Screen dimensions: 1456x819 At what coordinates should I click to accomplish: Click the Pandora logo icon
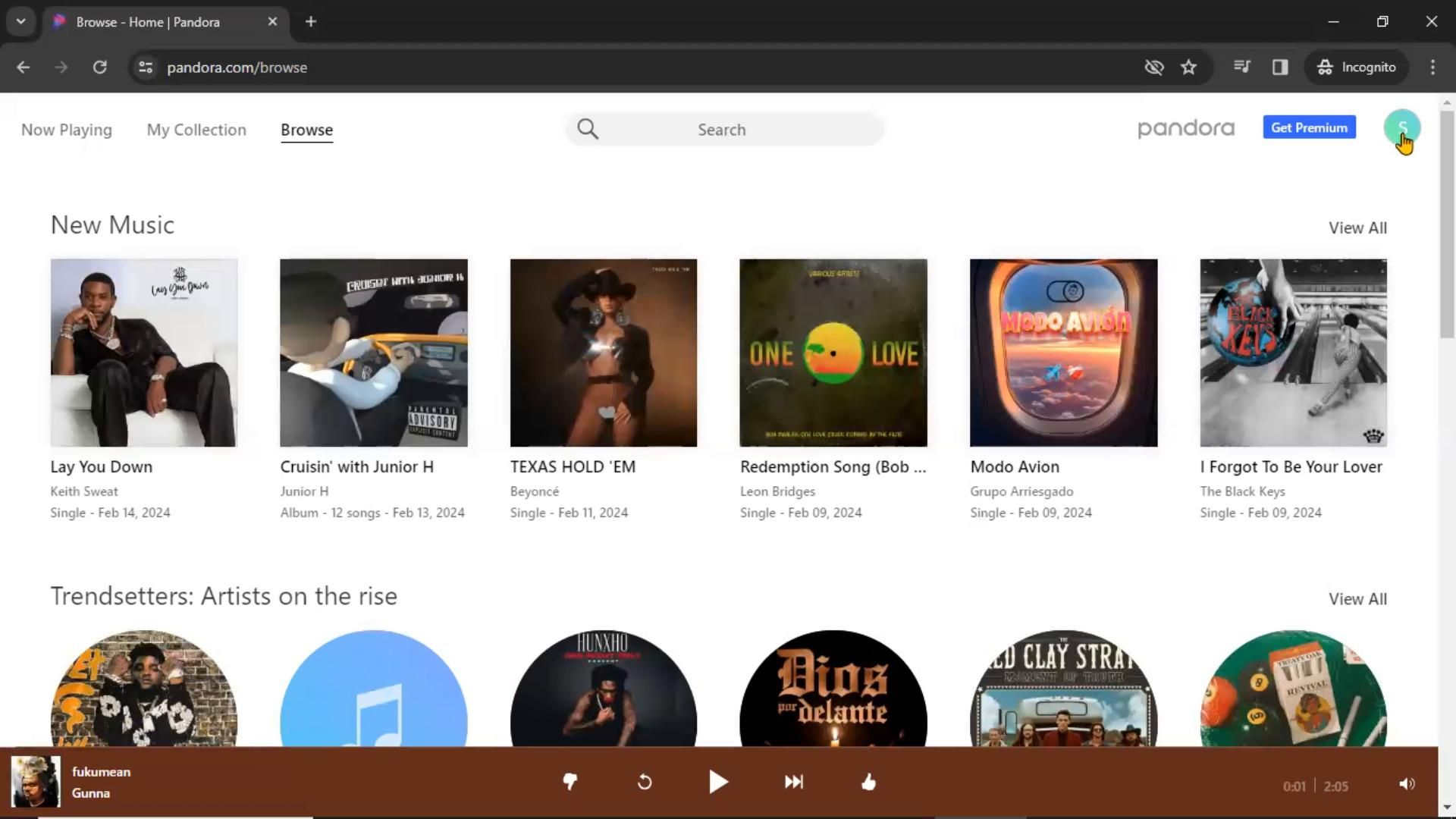coord(1185,128)
